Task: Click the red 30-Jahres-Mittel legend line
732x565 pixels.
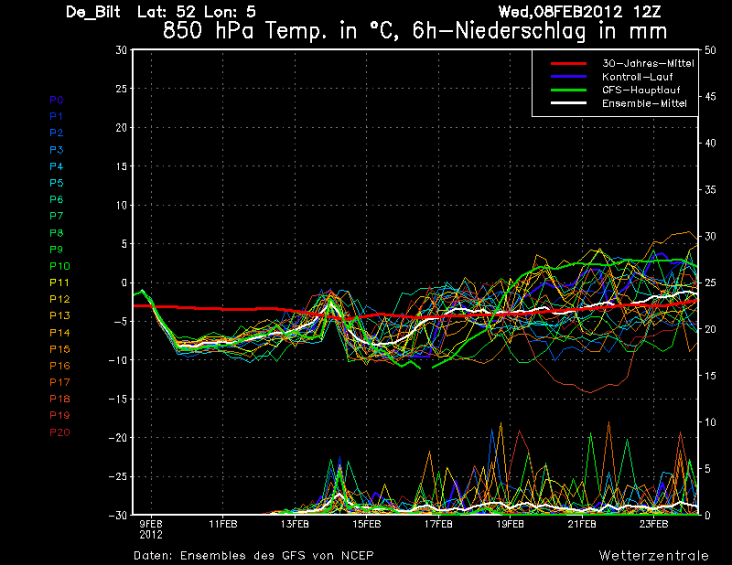Action: click(569, 63)
